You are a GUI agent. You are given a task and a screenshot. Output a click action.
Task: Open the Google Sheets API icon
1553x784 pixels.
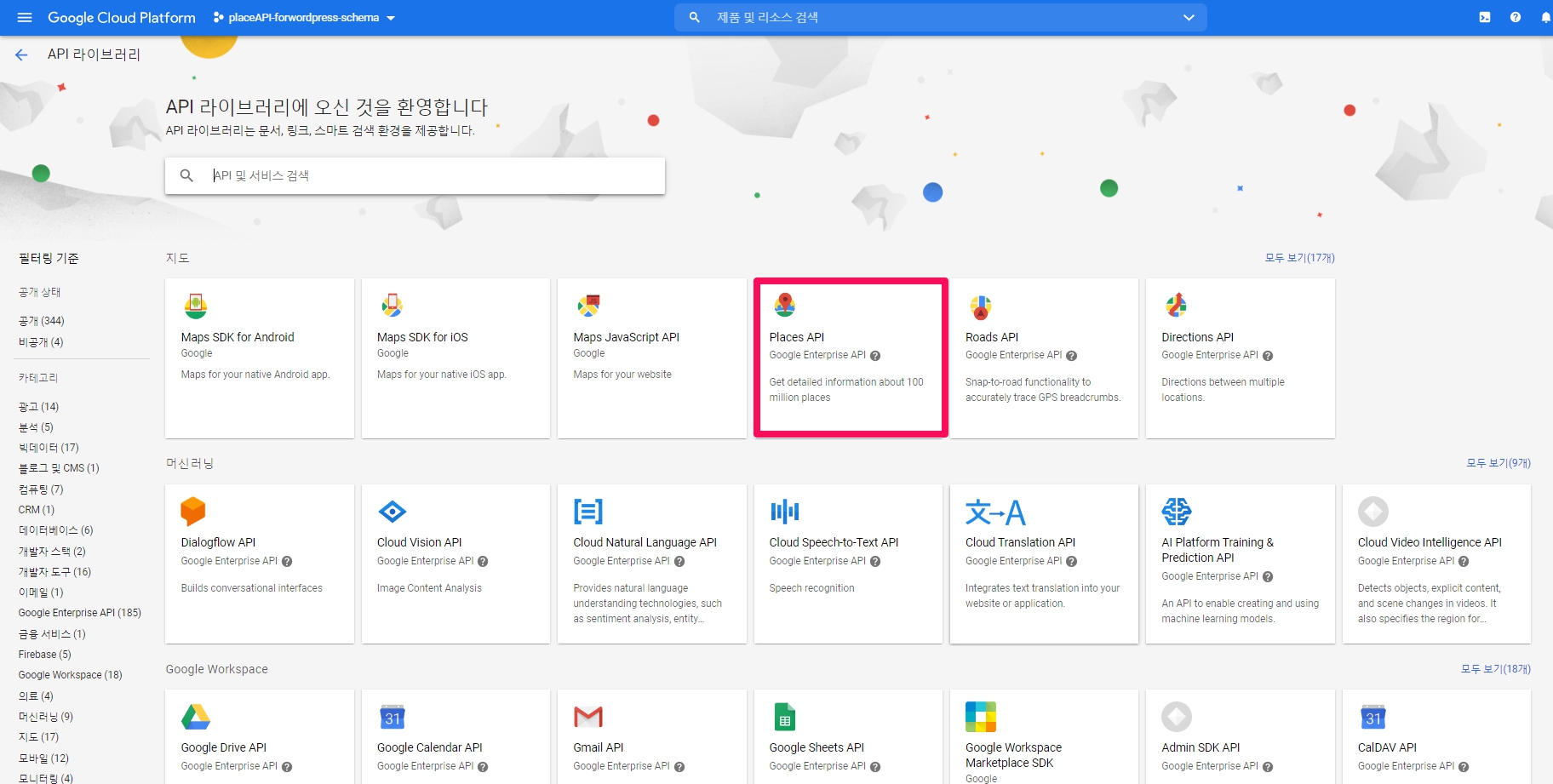[x=784, y=717]
